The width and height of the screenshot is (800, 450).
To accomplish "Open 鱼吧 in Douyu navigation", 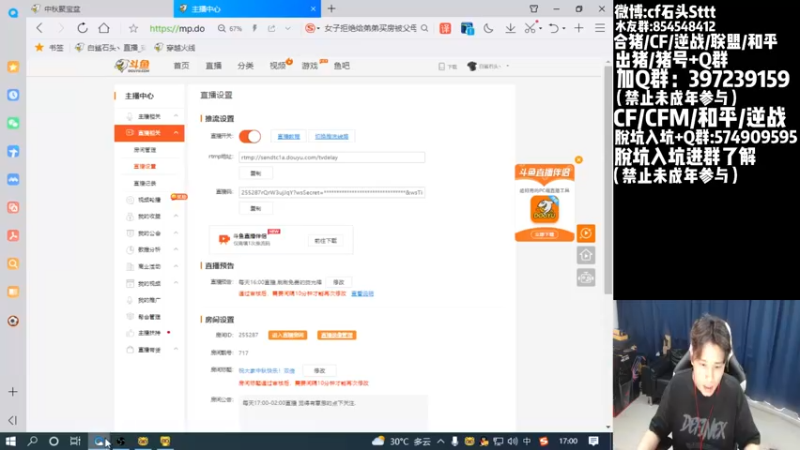I will click(342, 66).
